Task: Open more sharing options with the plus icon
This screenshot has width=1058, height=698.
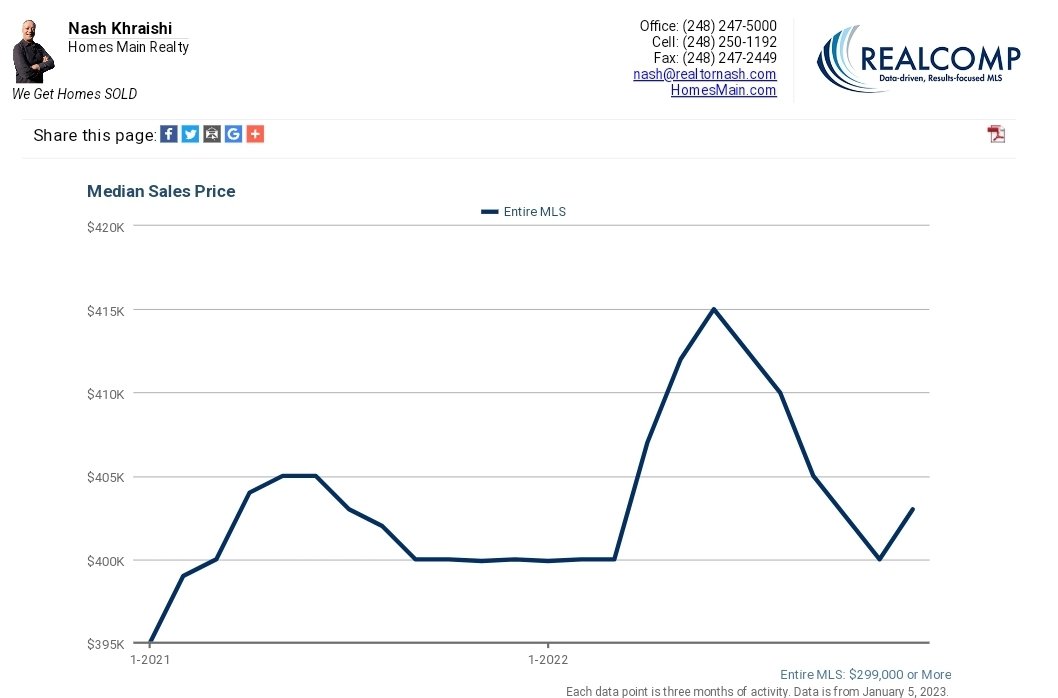Action: (255, 133)
